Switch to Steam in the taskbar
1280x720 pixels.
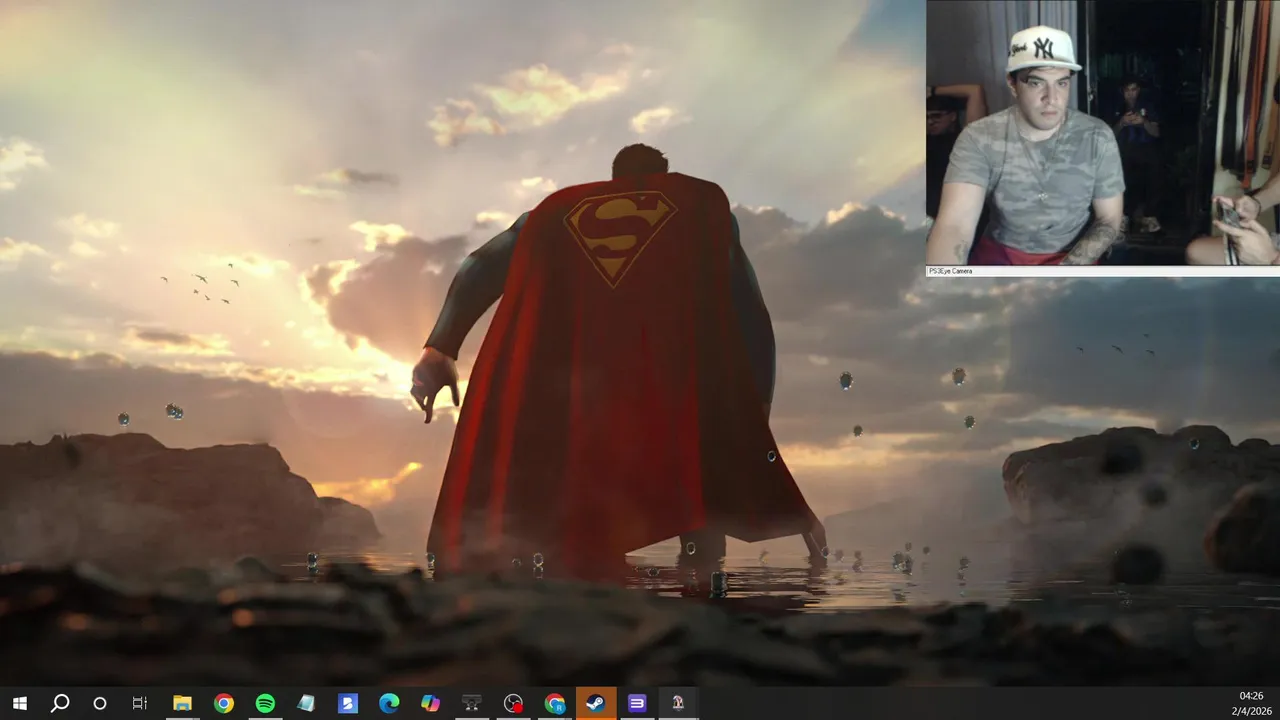(x=596, y=703)
